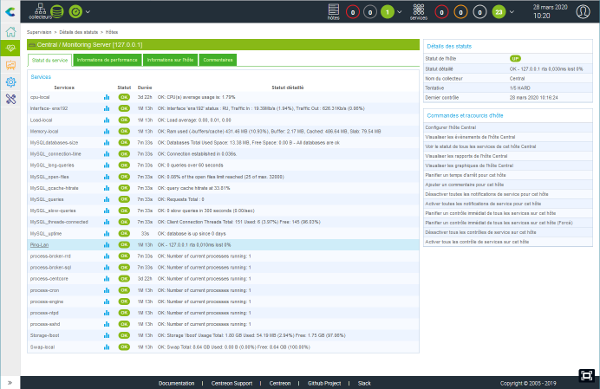
Task: Click the Statut détaillé column header
Action: coord(288,88)
